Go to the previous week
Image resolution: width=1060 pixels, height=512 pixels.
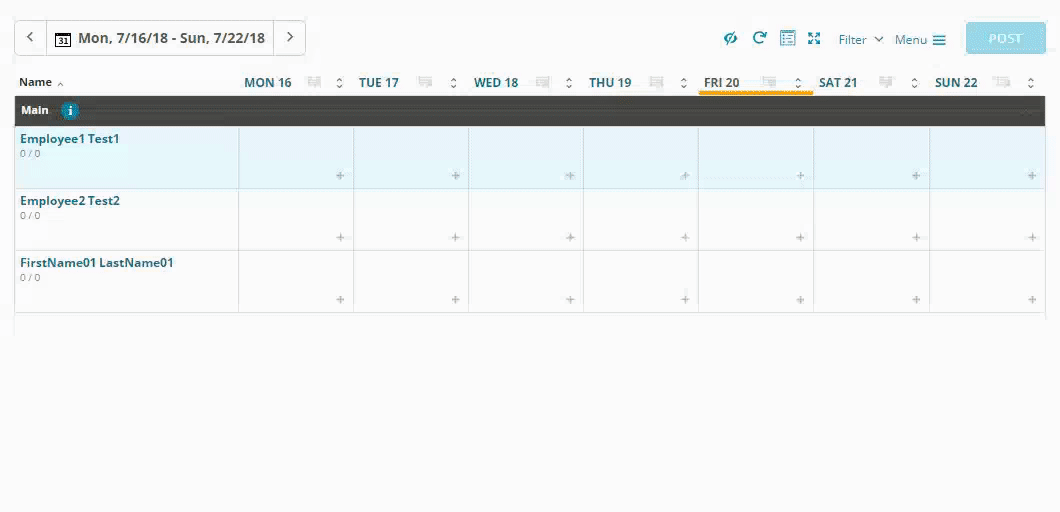click(30, 37)
